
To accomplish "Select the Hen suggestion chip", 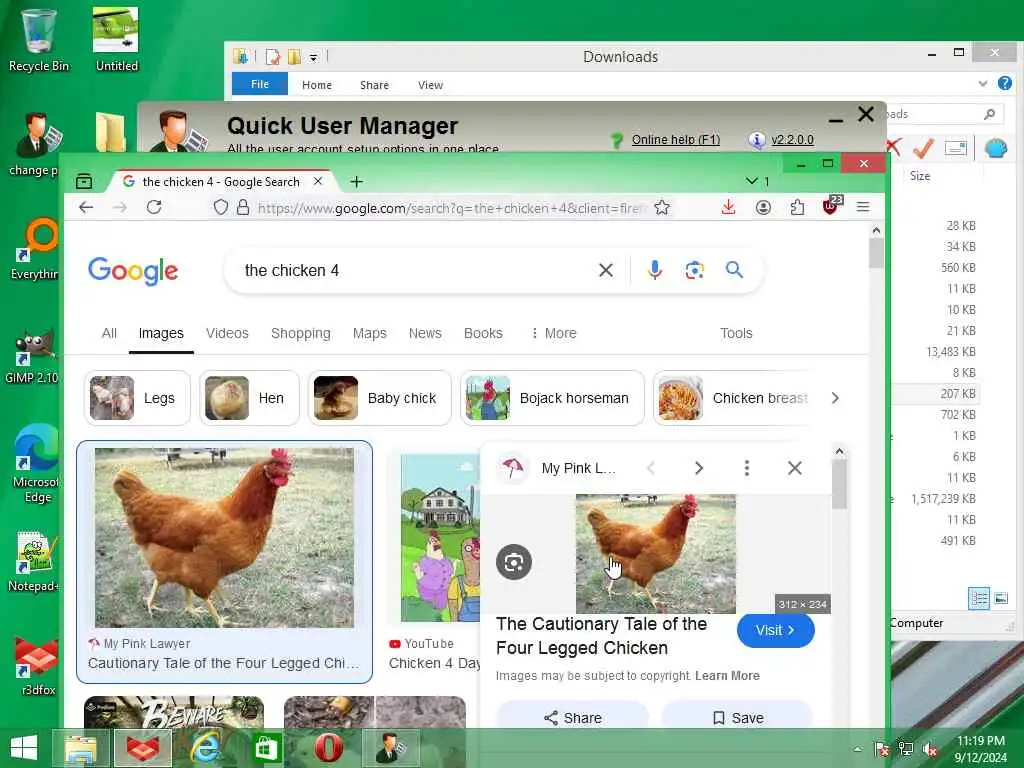I will coord(249,398).
